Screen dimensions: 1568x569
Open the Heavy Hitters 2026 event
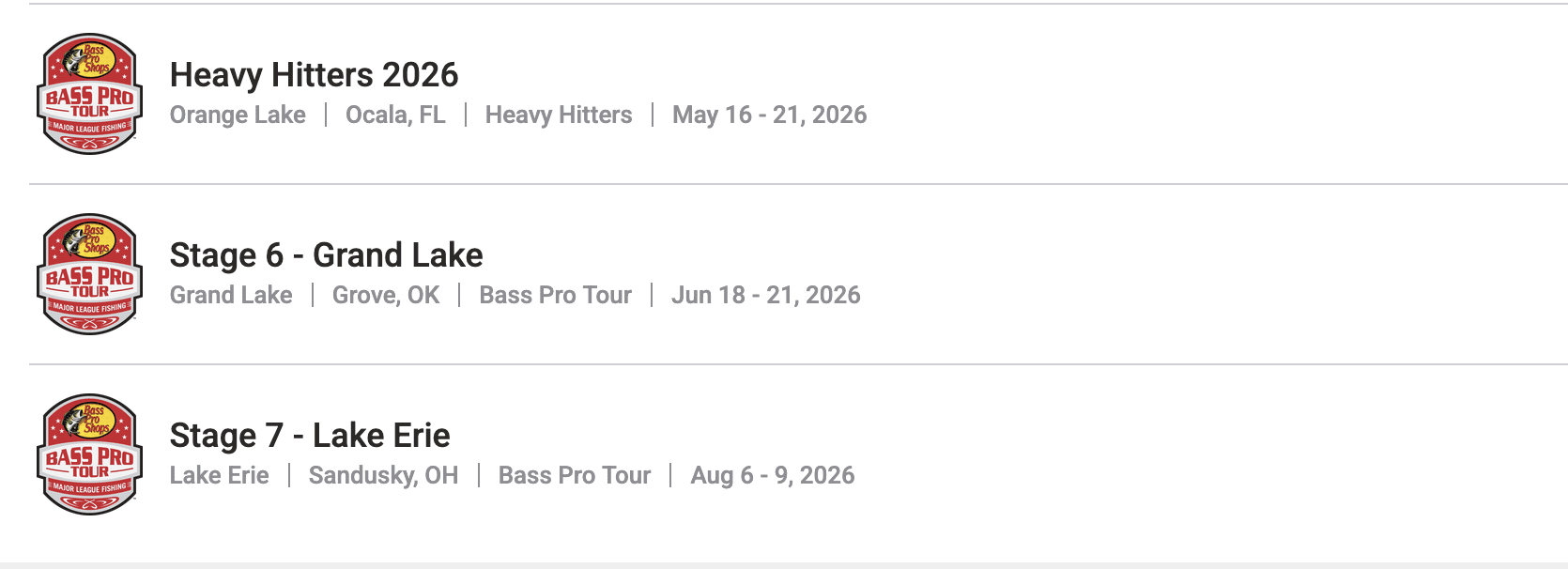coord(314,75)
